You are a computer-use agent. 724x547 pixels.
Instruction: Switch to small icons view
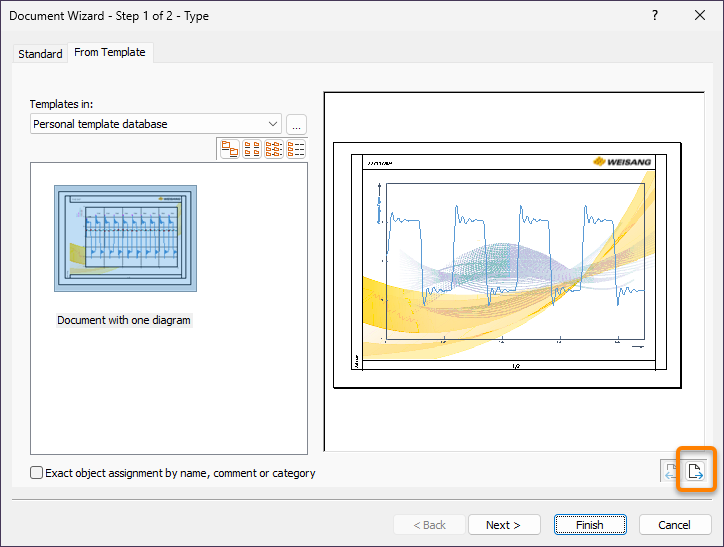(252, 149)
